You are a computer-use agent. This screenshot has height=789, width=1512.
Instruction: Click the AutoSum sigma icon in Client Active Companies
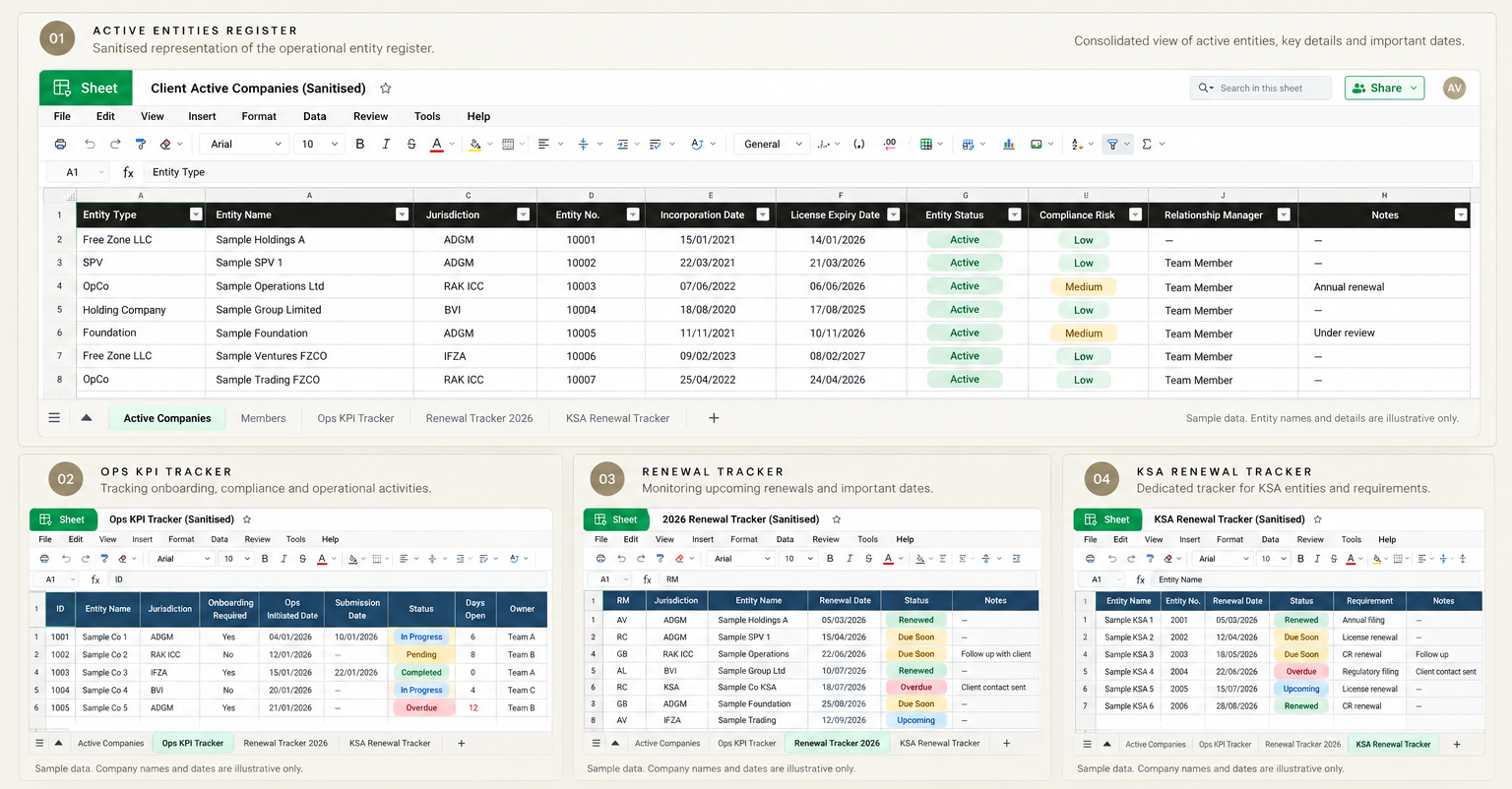tap(1147, 144)
